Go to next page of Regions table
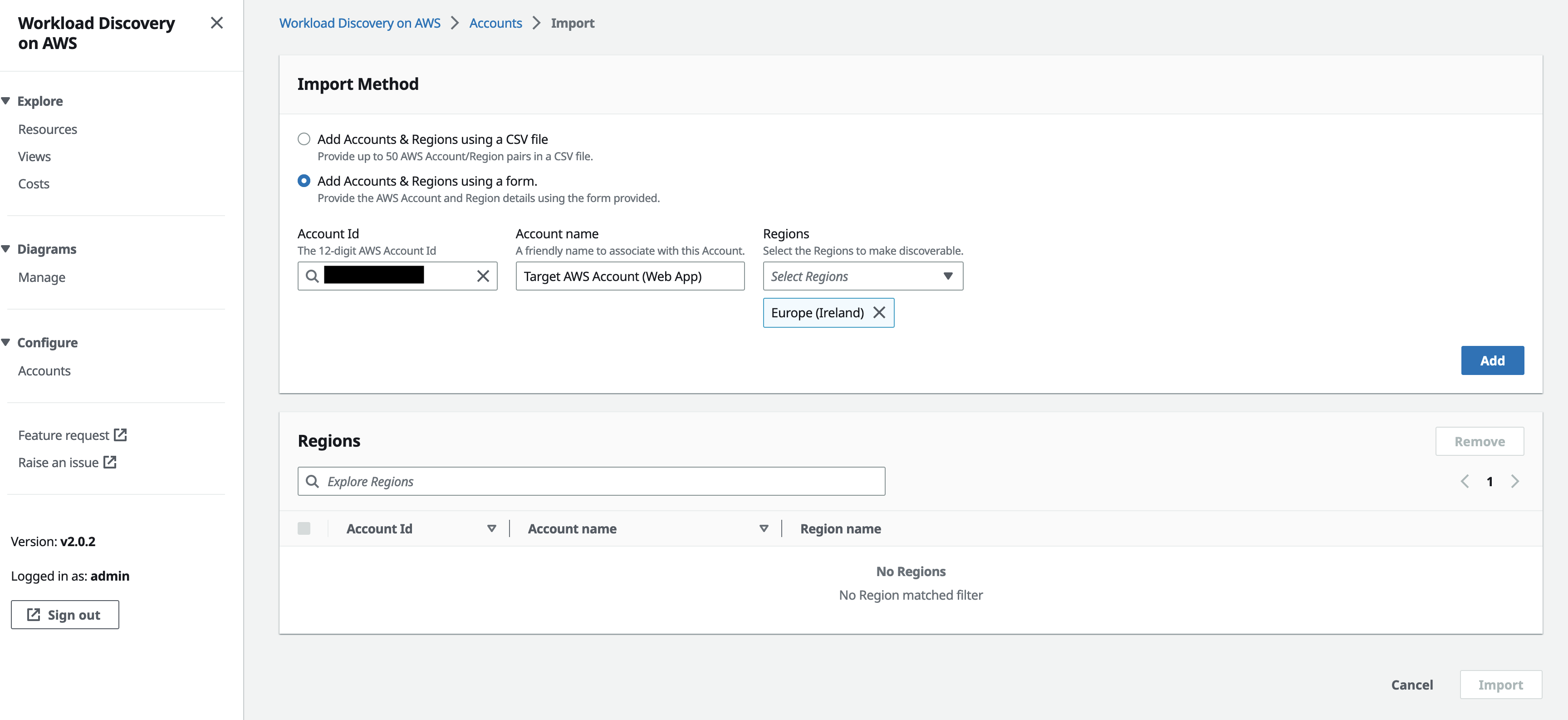Viewport: 1568px width, 720px height. (x=1514, y=481)
